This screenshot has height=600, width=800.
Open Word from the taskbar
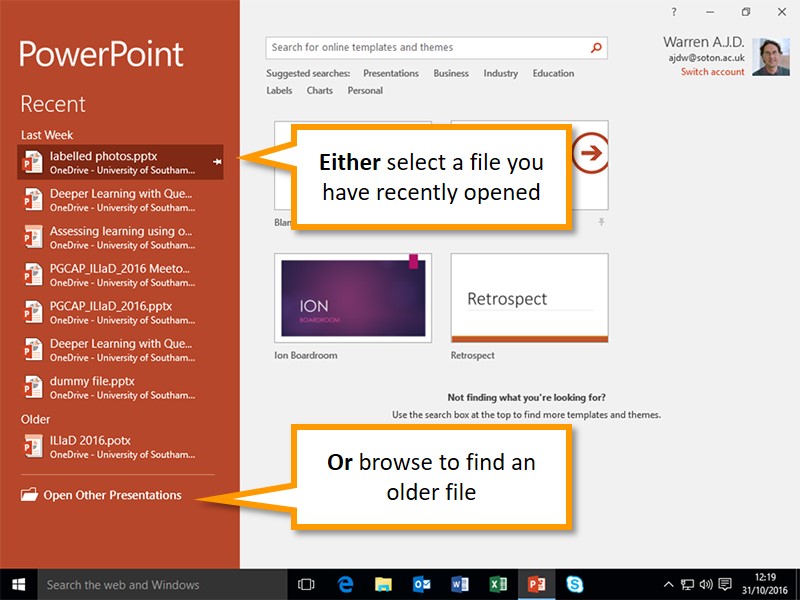pos(460,584)
